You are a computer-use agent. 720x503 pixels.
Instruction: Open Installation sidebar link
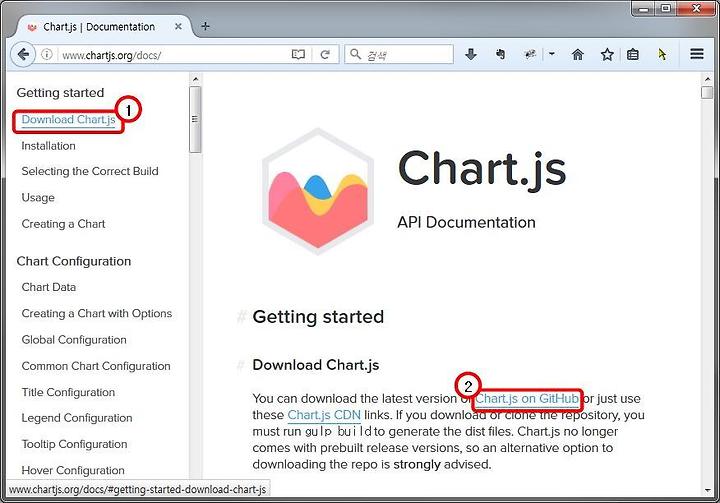[48, 146]
